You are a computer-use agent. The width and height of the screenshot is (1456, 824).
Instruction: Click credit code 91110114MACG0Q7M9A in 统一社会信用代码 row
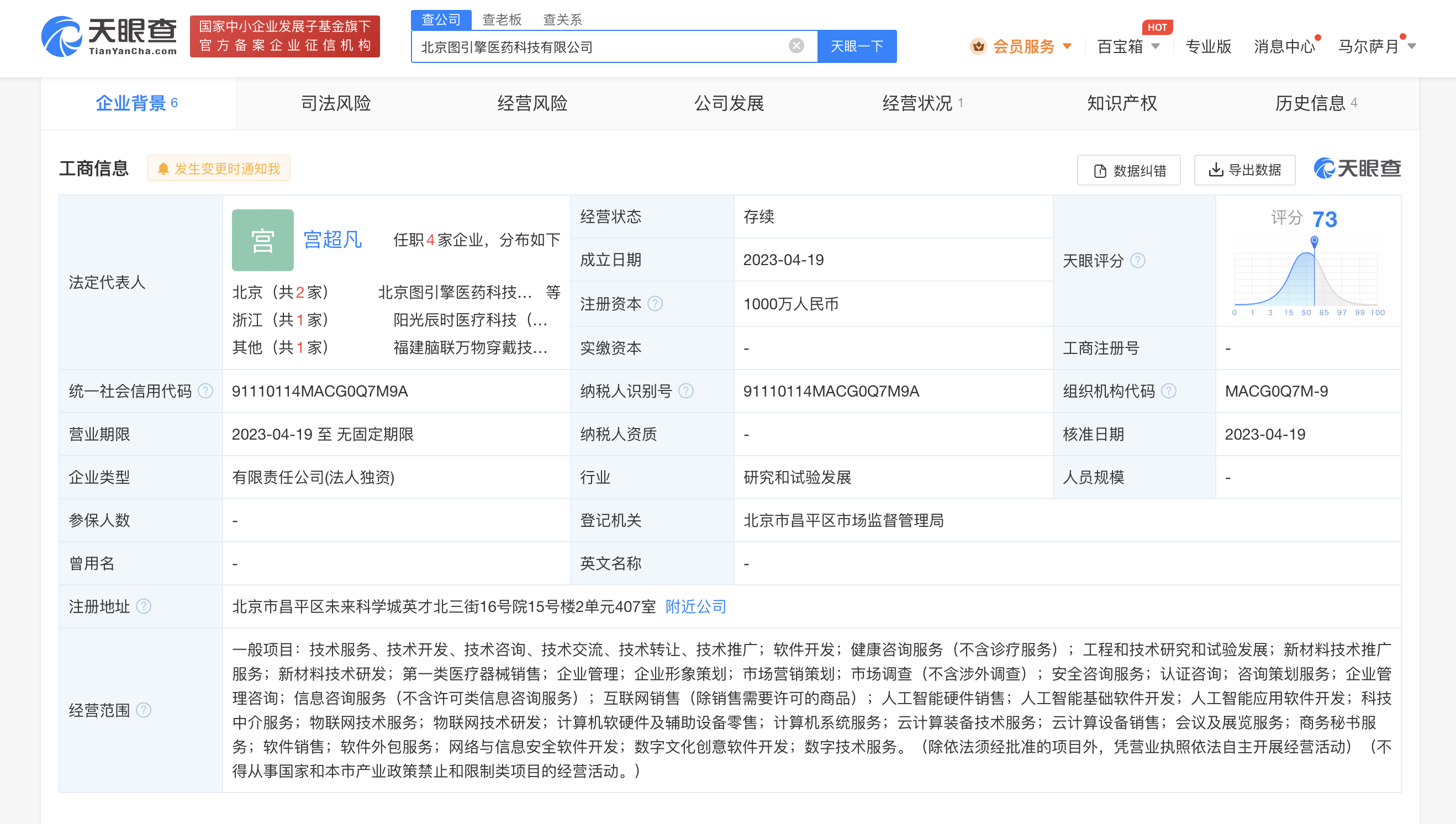[x=320, y=391]
